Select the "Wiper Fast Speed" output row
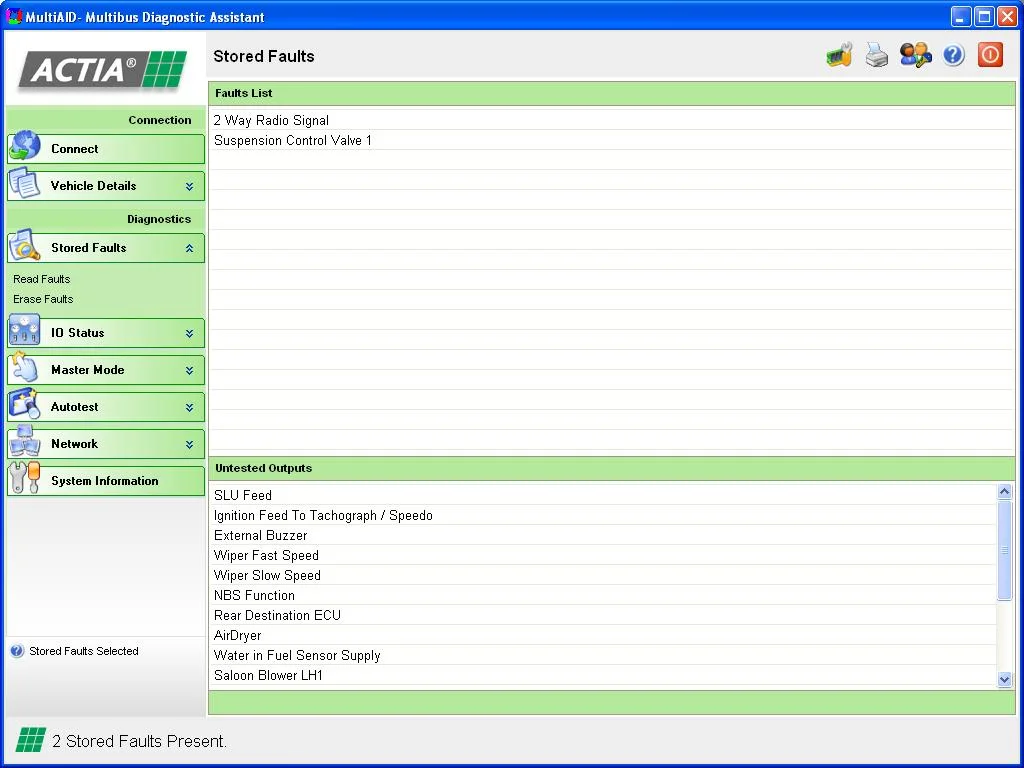Screen dimensions: 1024x768 click(603, 555)
